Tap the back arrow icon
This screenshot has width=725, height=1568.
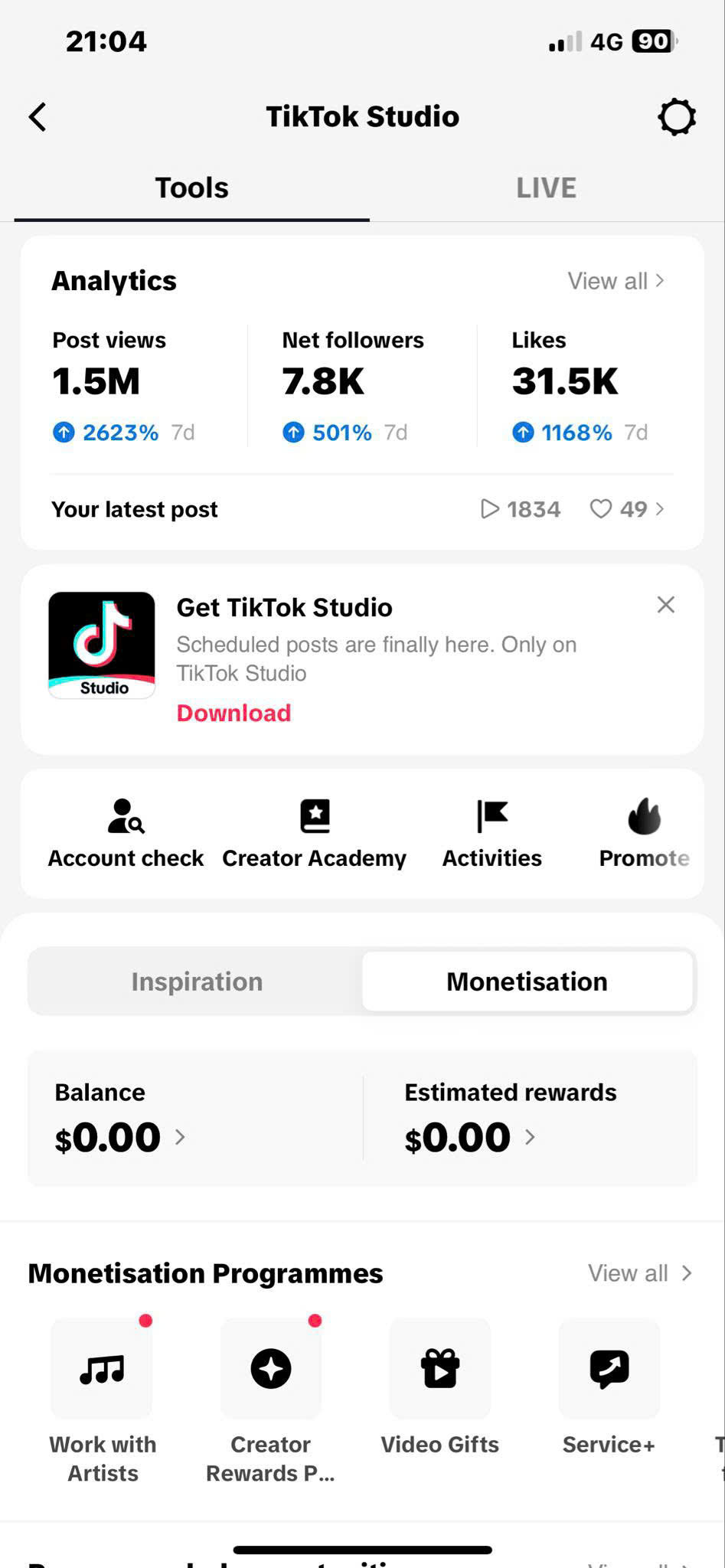tap(38, 117)
